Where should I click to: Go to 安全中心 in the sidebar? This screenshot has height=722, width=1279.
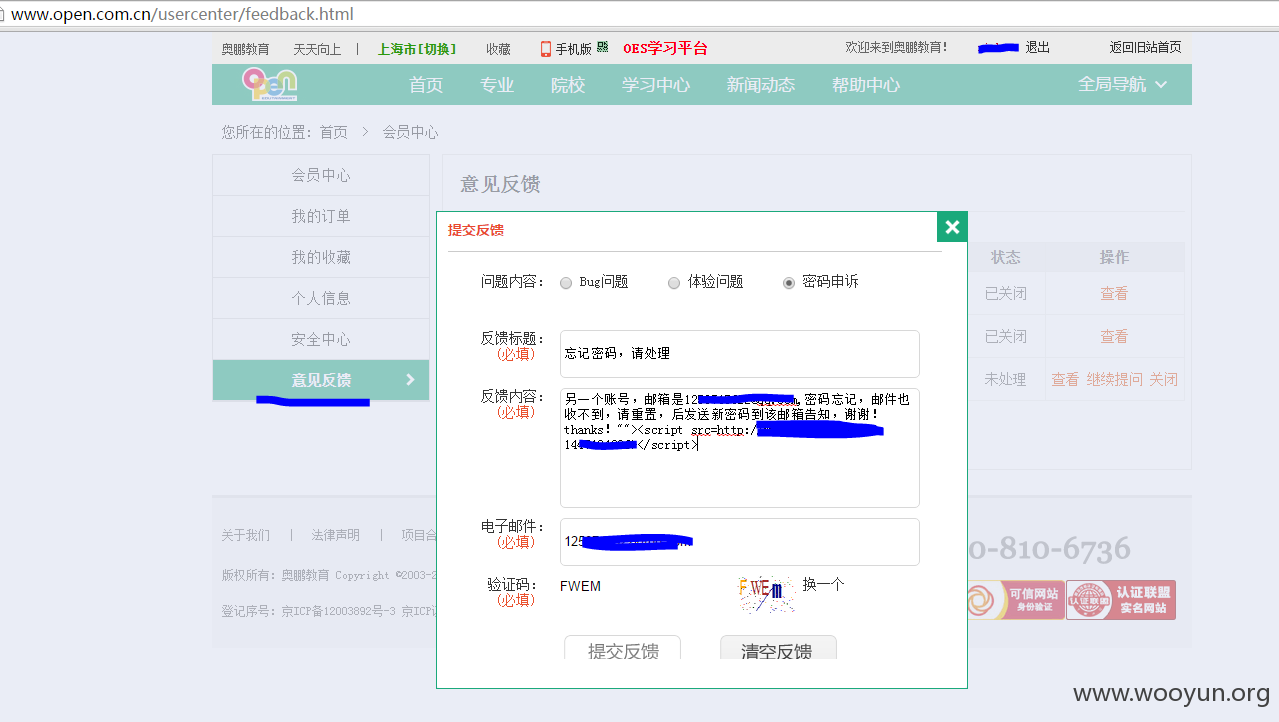coord(321,339)
